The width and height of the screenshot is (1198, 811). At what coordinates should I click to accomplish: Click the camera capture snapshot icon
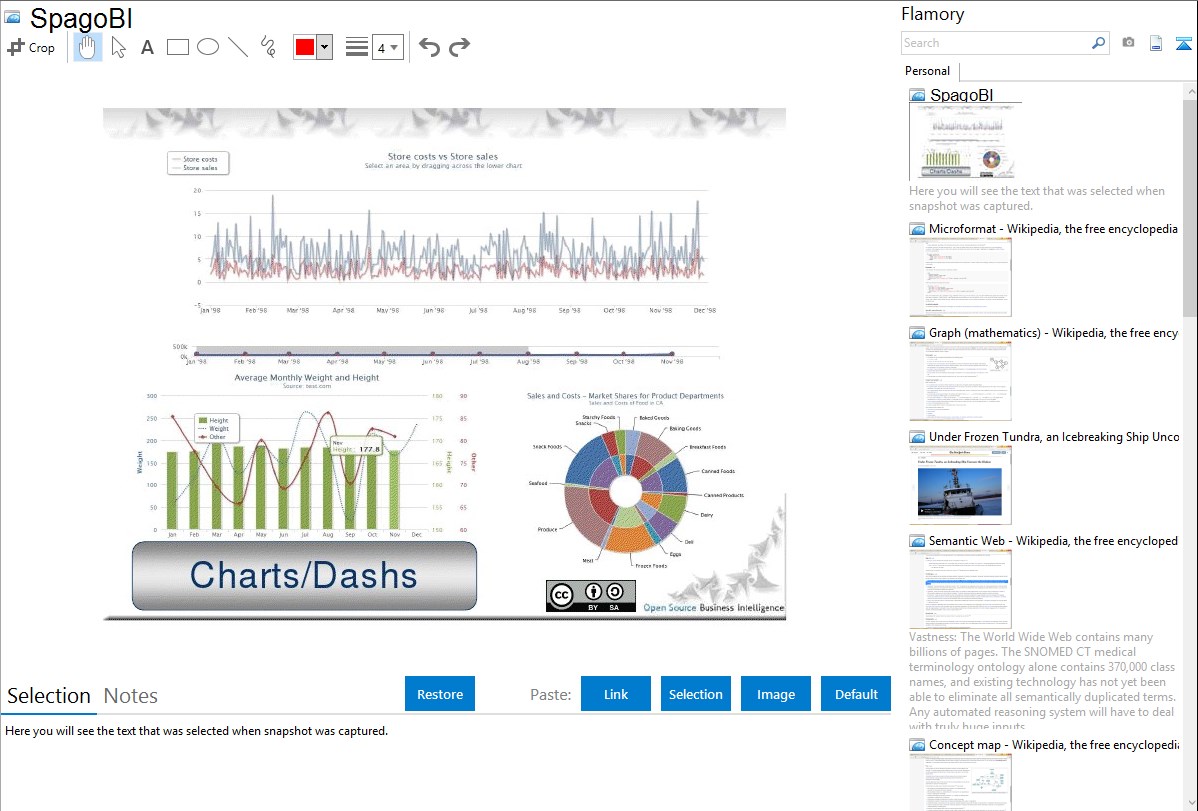1128,43
